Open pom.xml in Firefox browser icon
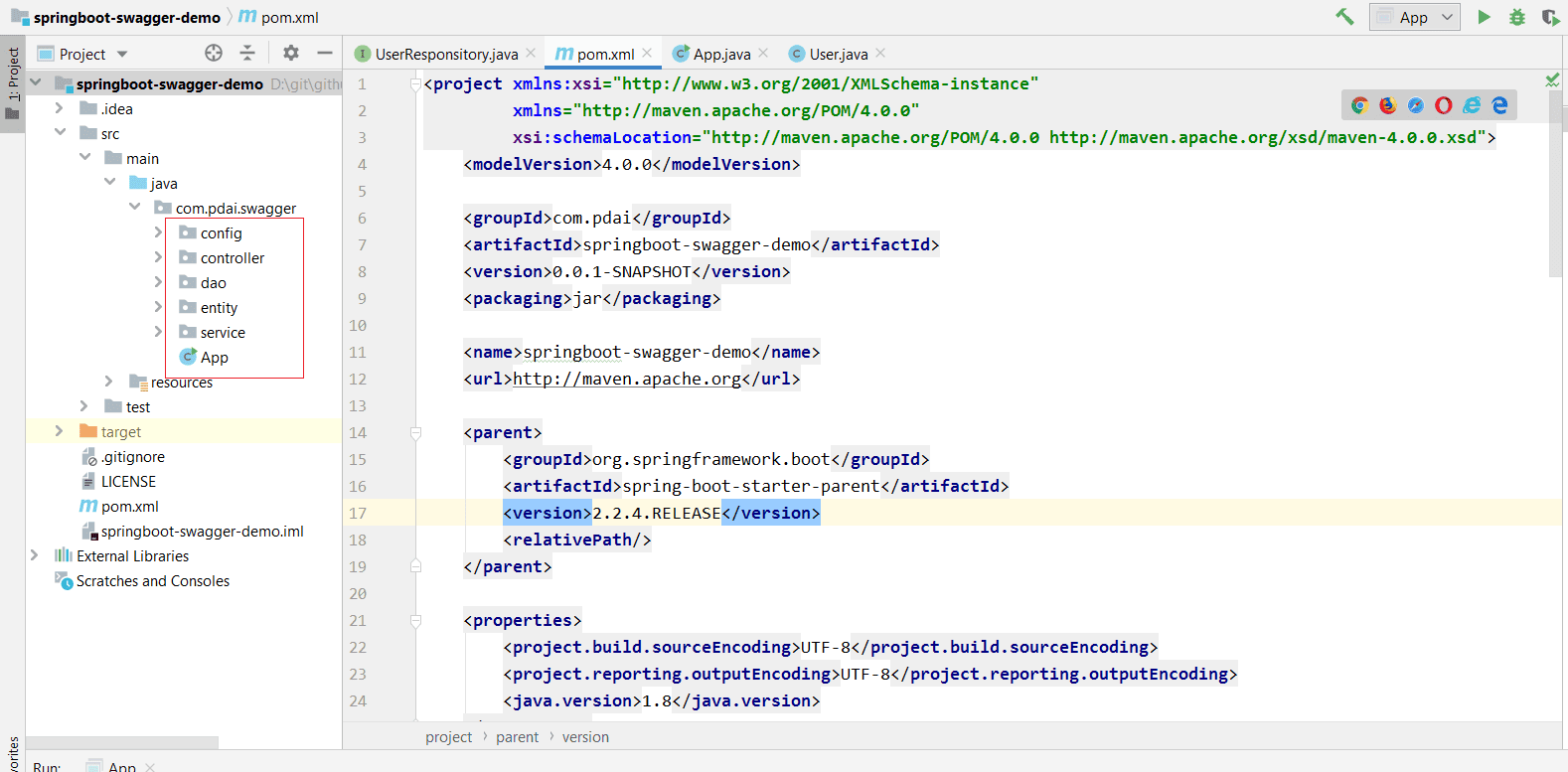This screenshot has height=772, width=1568. [1387, 105]
